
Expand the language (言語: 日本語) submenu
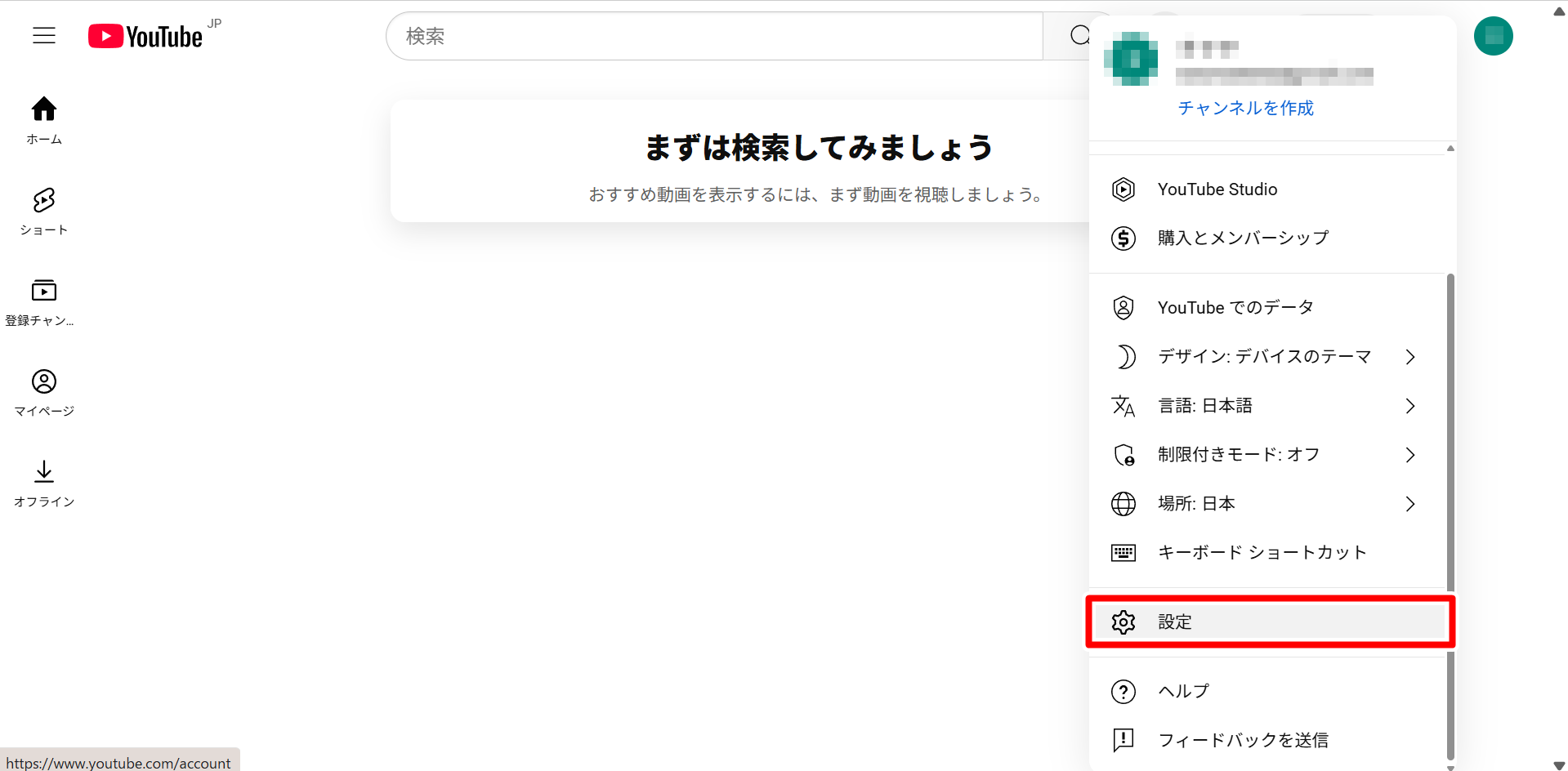pyautogui.click(x=1264, y=406)
